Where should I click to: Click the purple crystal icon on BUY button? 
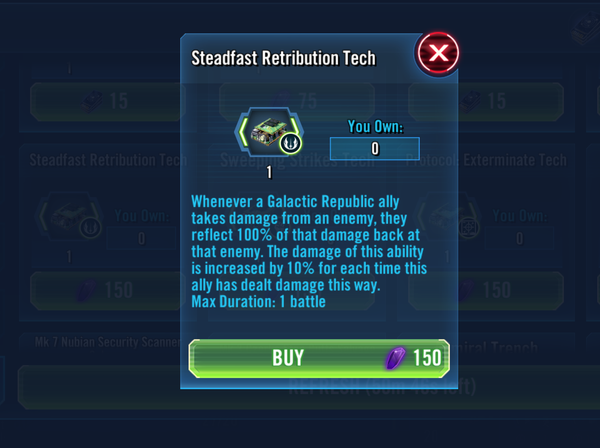point(395,358)
